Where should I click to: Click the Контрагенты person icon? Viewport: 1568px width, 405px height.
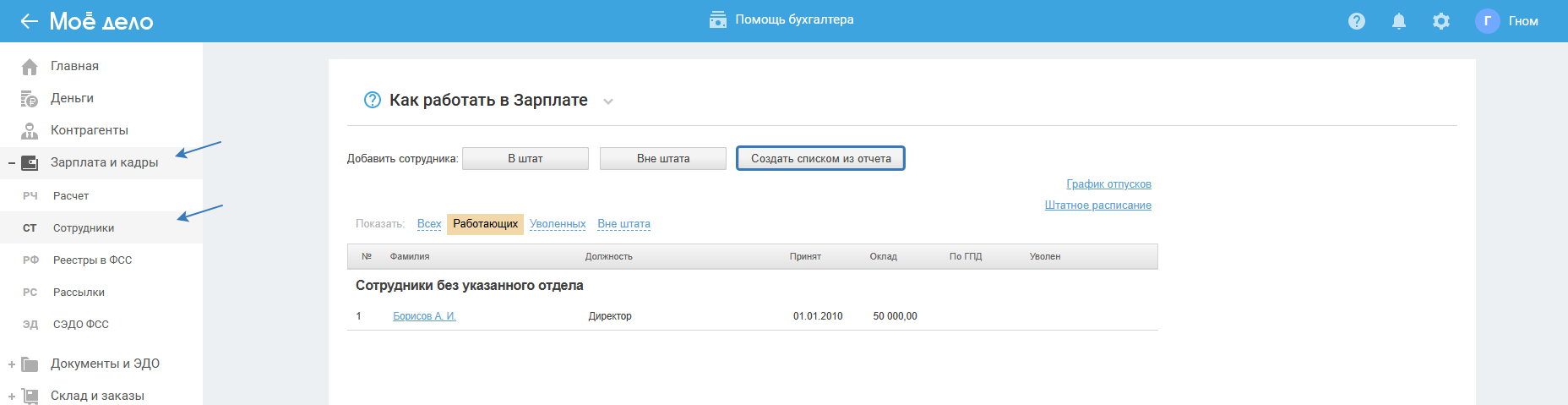click(x=30, y=131)
